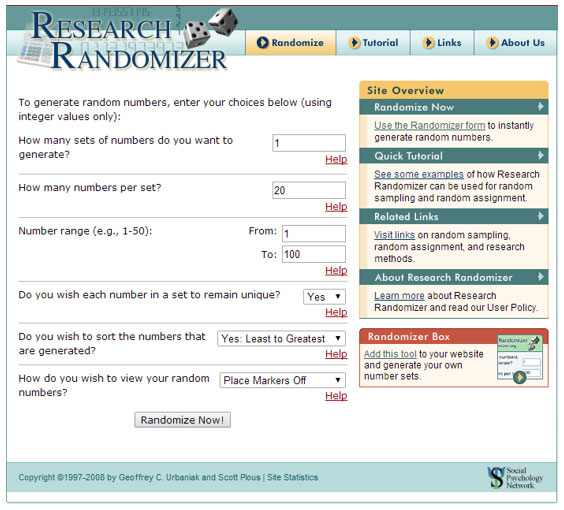
Task: Click the arrow icon beside Links
Action: pyautogui.click(x=428, y=43)
